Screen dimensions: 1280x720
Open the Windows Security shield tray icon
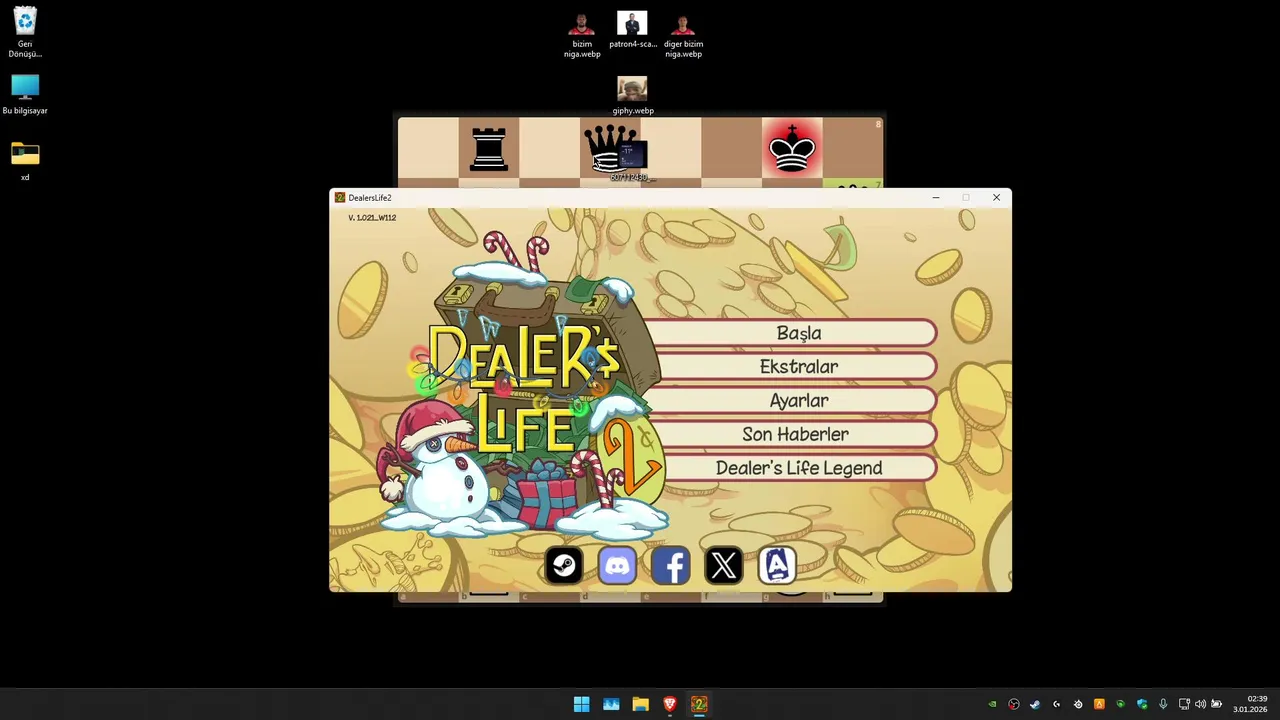click(1142, 704)
